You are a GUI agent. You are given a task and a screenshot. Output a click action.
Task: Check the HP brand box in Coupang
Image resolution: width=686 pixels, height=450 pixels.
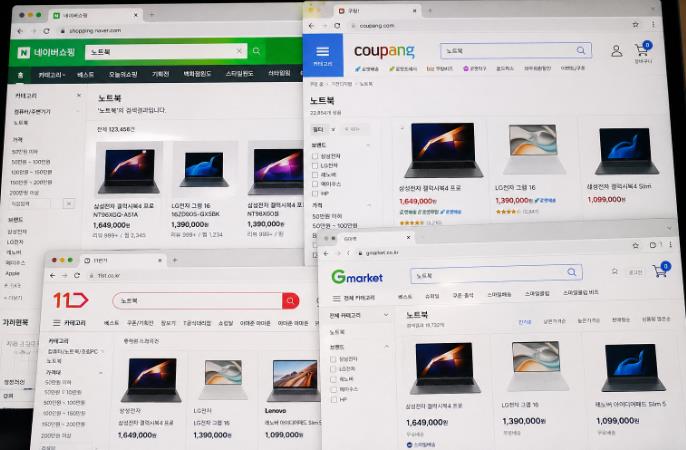point(315,193)
